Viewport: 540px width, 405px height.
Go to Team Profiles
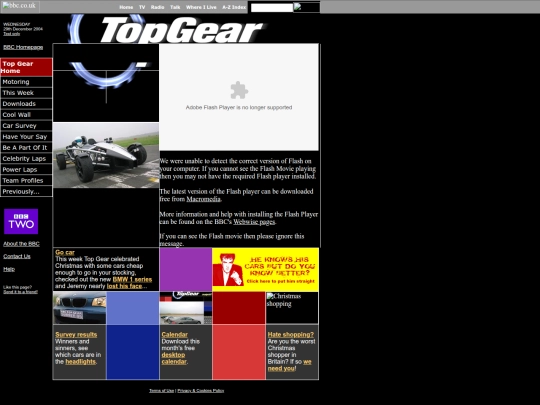(26, 180)
